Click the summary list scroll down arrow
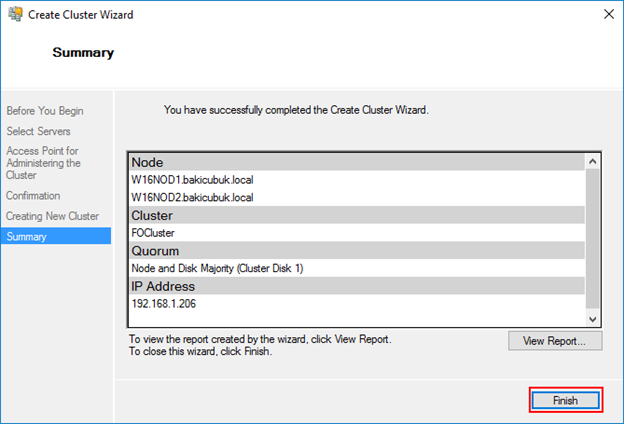The height and width of the screenshot is (424, 624). [593, 319]
